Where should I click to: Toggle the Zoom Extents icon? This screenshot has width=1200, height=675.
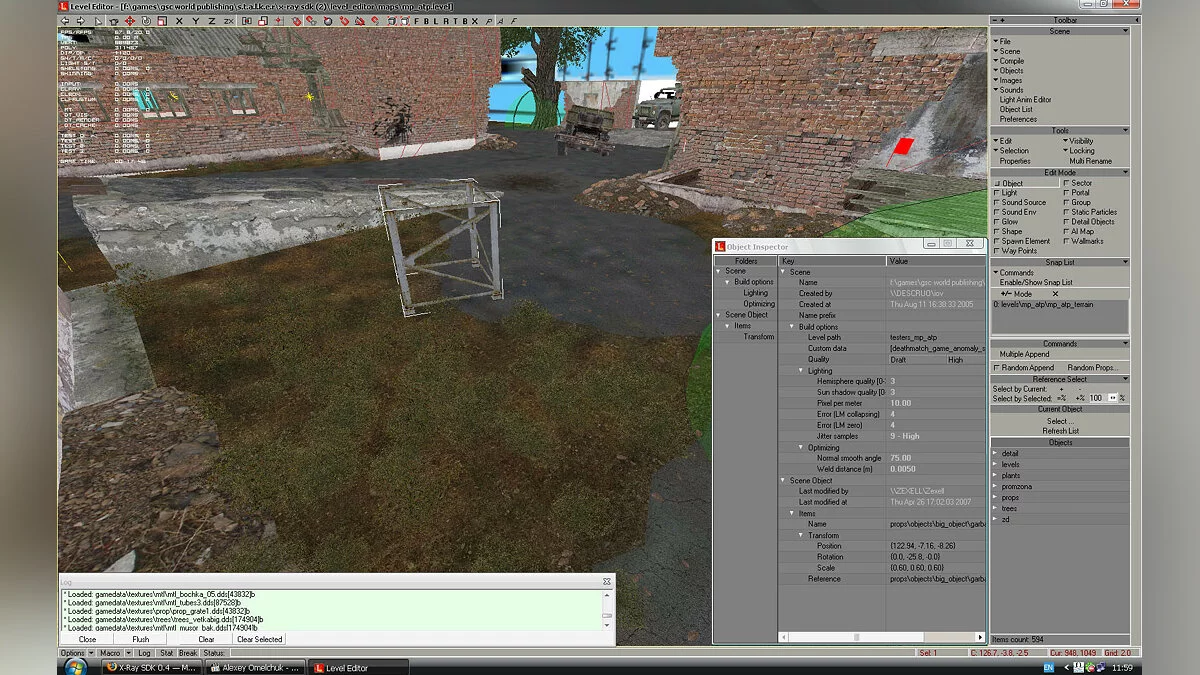[392, 20]
